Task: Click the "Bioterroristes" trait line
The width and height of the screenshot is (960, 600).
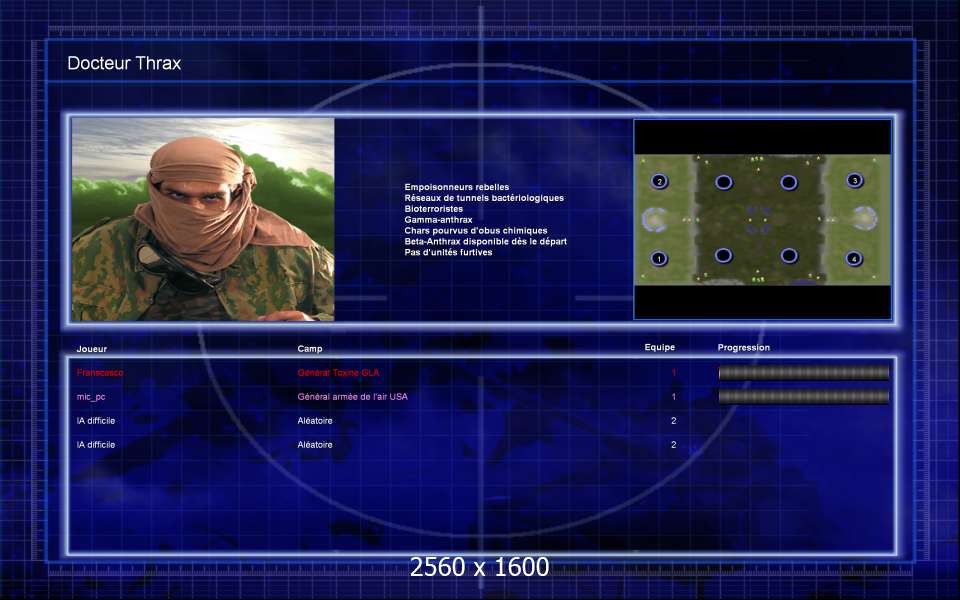Action: point(433,209)
